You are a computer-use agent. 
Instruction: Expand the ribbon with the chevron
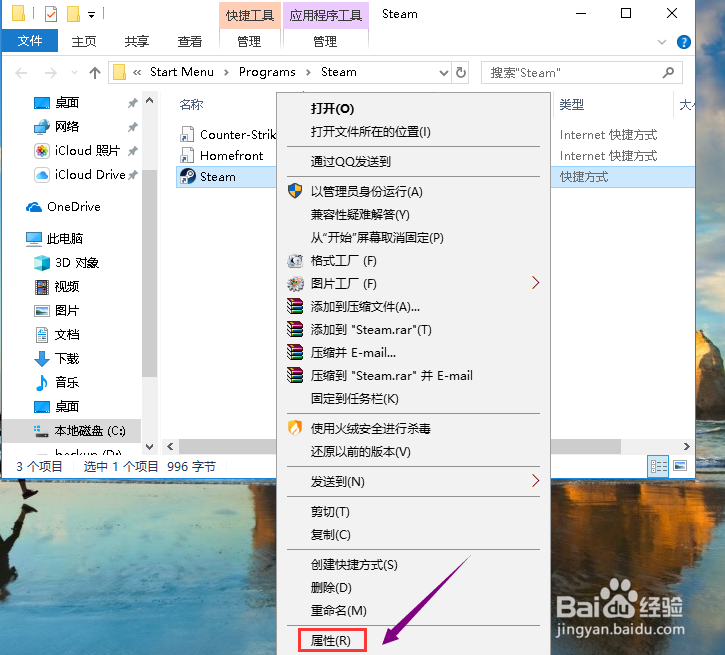click(662, 42)
